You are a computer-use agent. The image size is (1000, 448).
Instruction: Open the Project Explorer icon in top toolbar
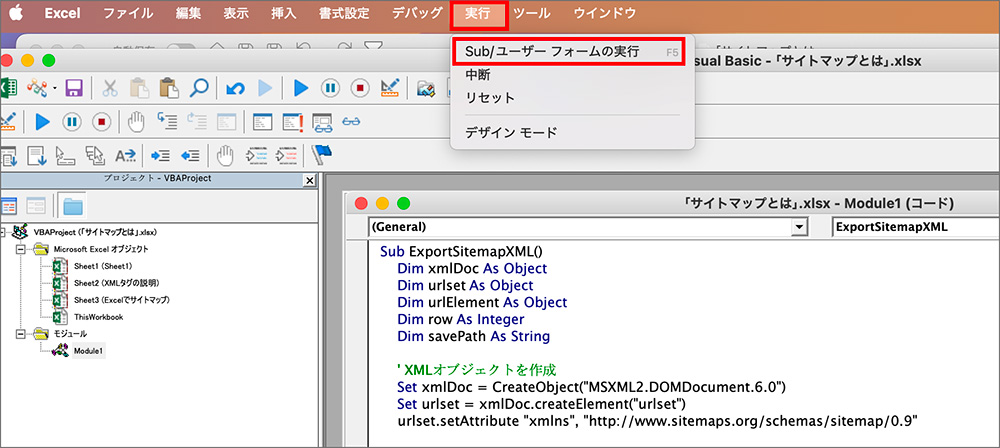point(425,88)
